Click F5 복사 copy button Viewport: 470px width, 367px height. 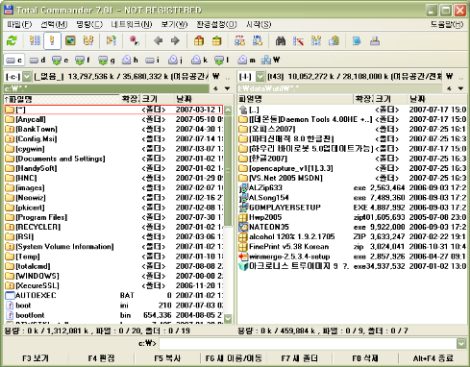click(x=167, y=358)
